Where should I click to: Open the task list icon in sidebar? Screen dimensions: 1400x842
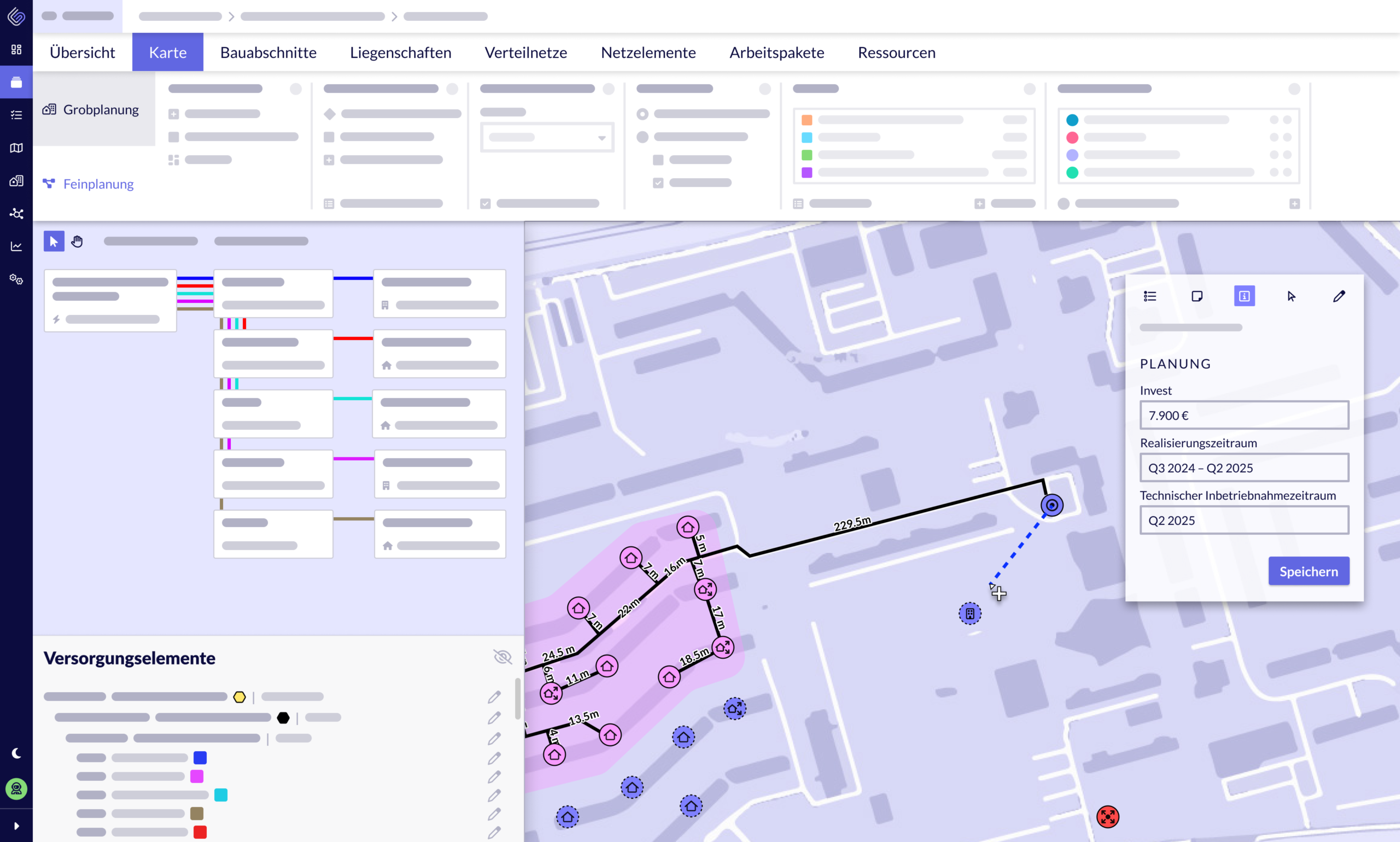click(x=16, y=115)
